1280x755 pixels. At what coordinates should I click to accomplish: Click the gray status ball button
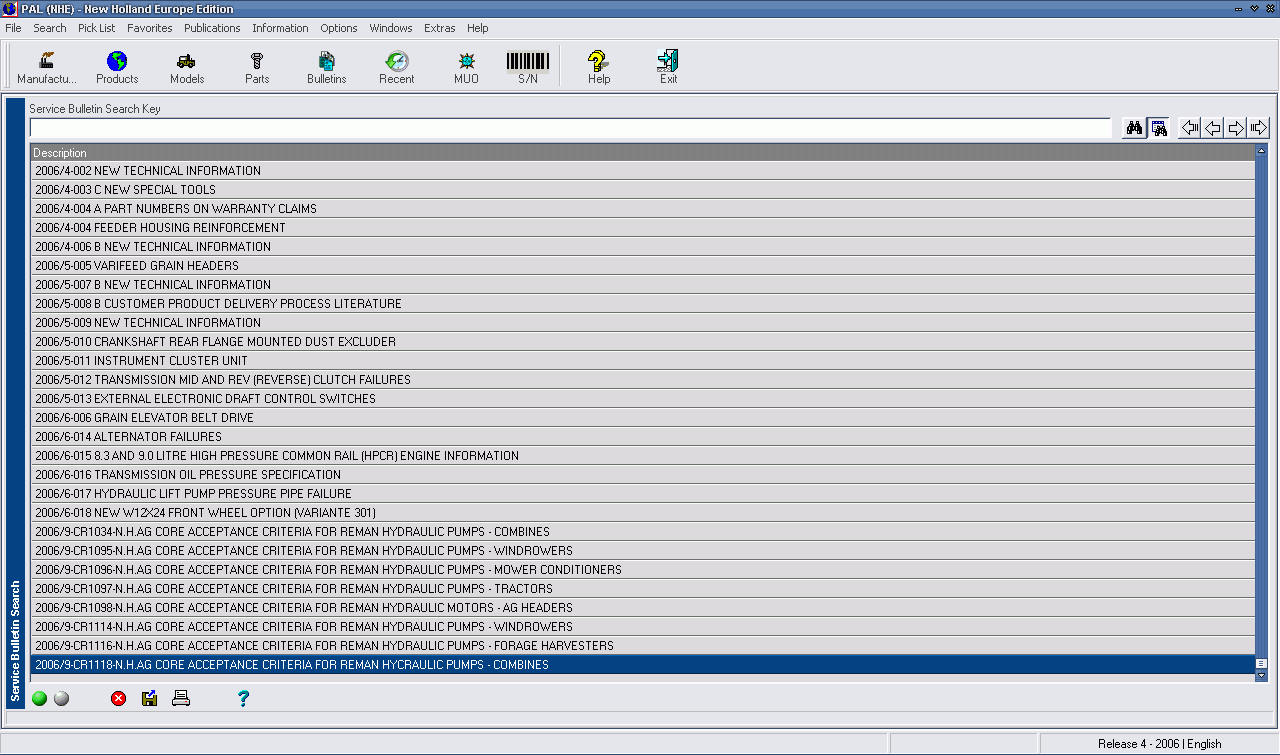tap(62, 698)
